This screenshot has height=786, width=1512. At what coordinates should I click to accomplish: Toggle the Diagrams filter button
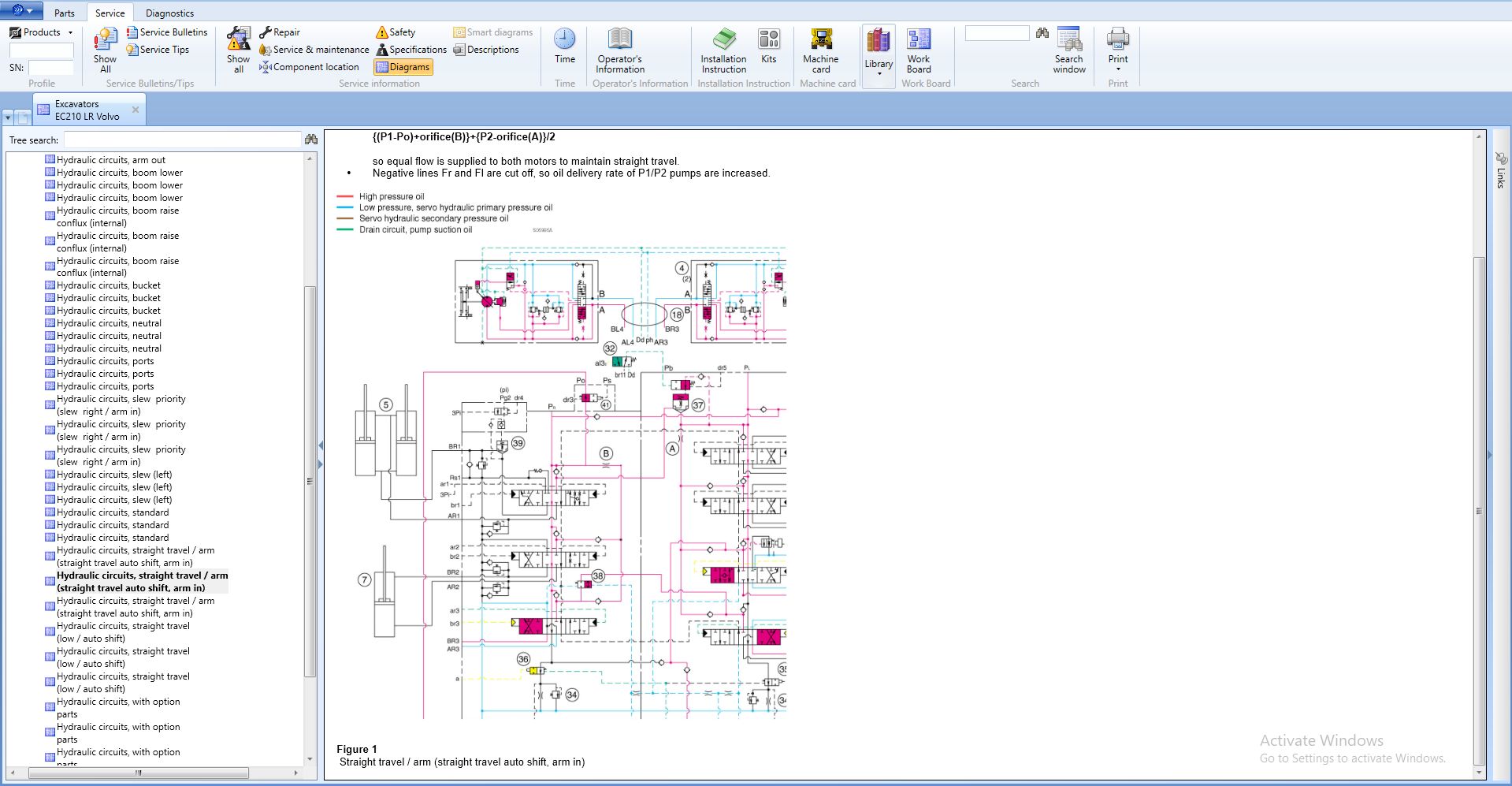tap(403, 67)
